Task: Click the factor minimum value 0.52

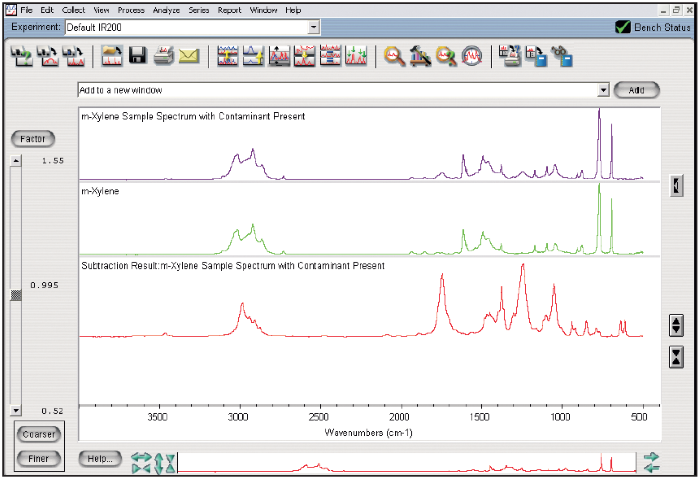Action: click(x=52, y=411)
